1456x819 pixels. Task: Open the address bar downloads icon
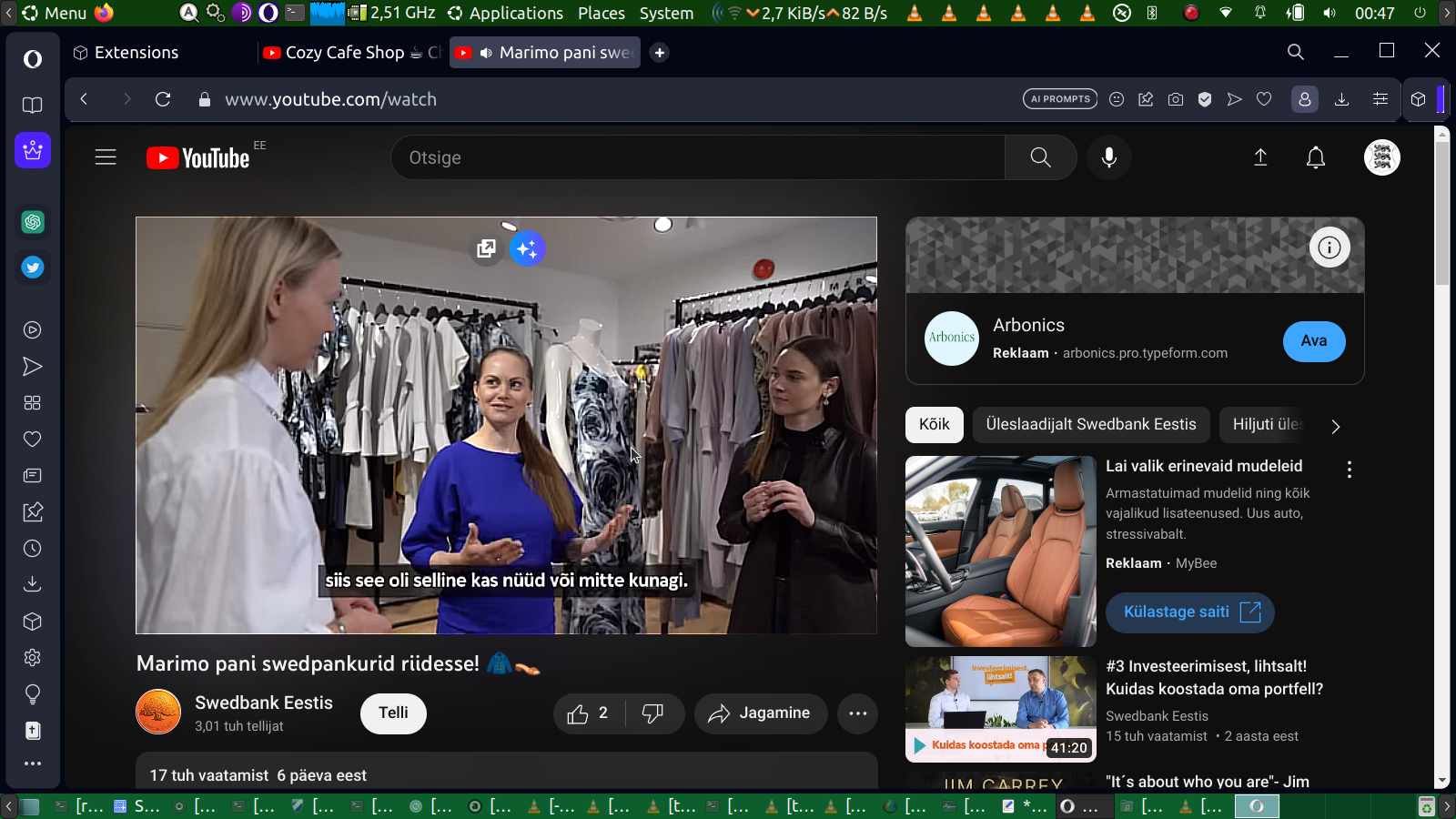click(1341, 99)
